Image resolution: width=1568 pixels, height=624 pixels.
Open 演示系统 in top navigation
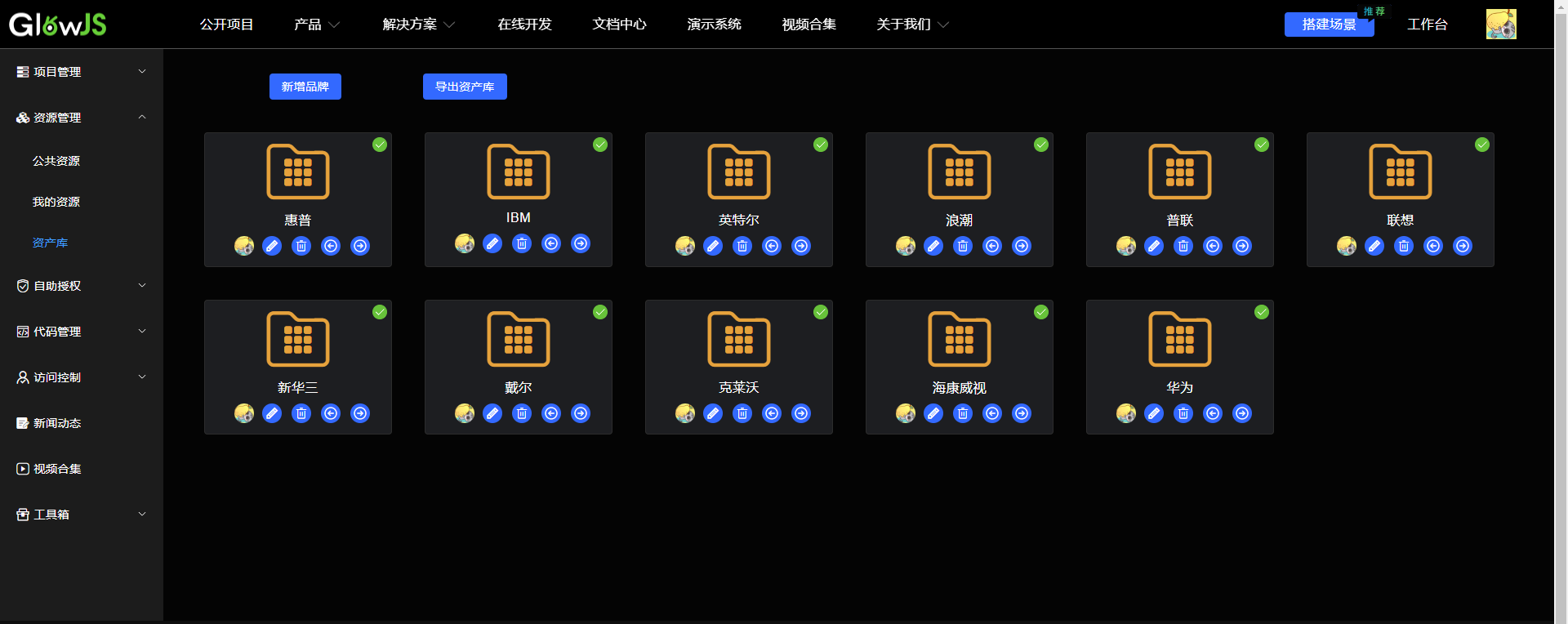tap(715, 25)
